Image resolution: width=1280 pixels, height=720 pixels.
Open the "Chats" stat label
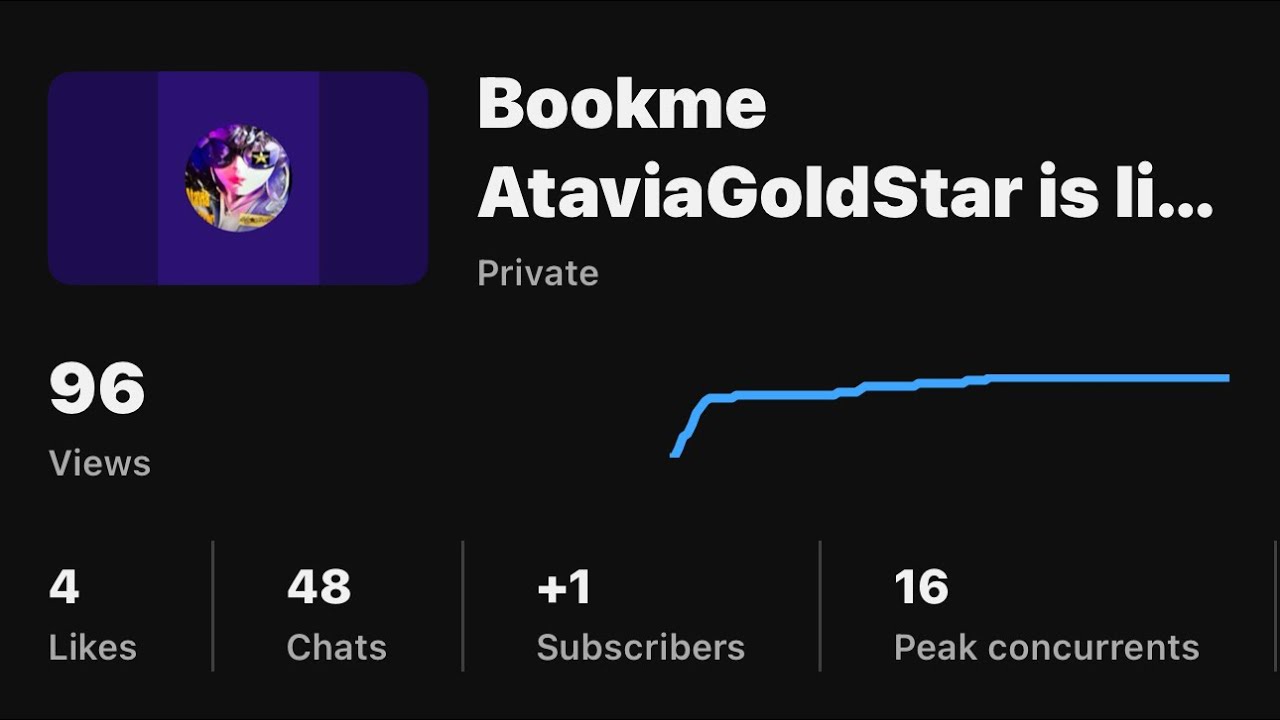point(336,648)
